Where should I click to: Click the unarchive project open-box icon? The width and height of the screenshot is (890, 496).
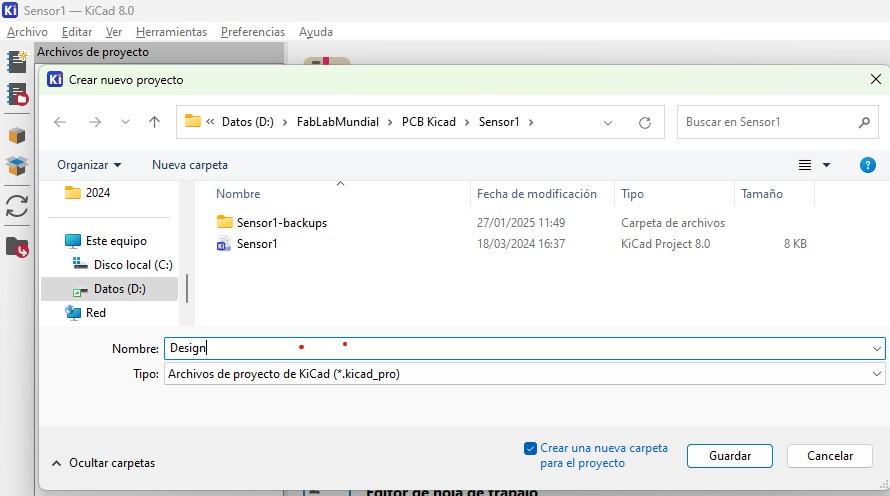(x=16, y=166)
